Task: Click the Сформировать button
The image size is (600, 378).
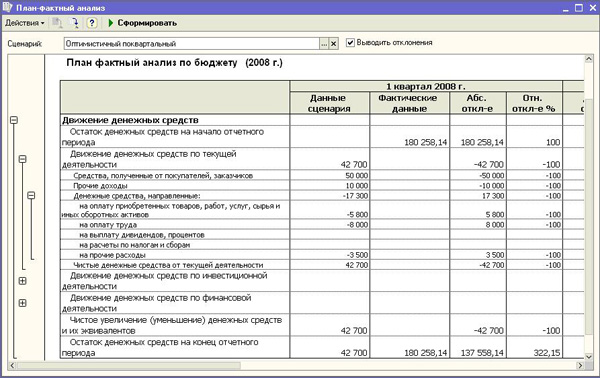Action: 143,23
